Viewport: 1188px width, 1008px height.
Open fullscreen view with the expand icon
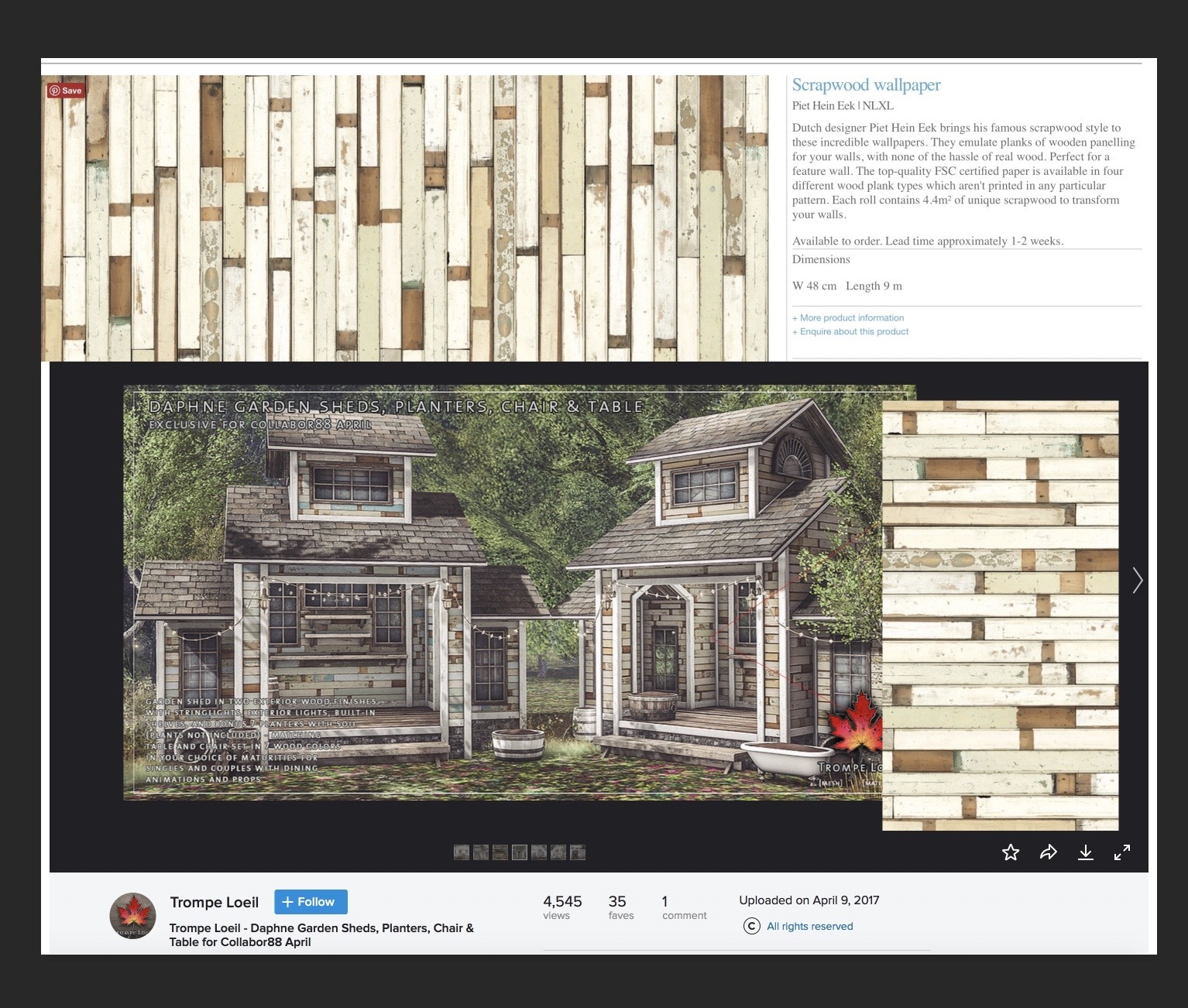click(x=1122, y=852)
